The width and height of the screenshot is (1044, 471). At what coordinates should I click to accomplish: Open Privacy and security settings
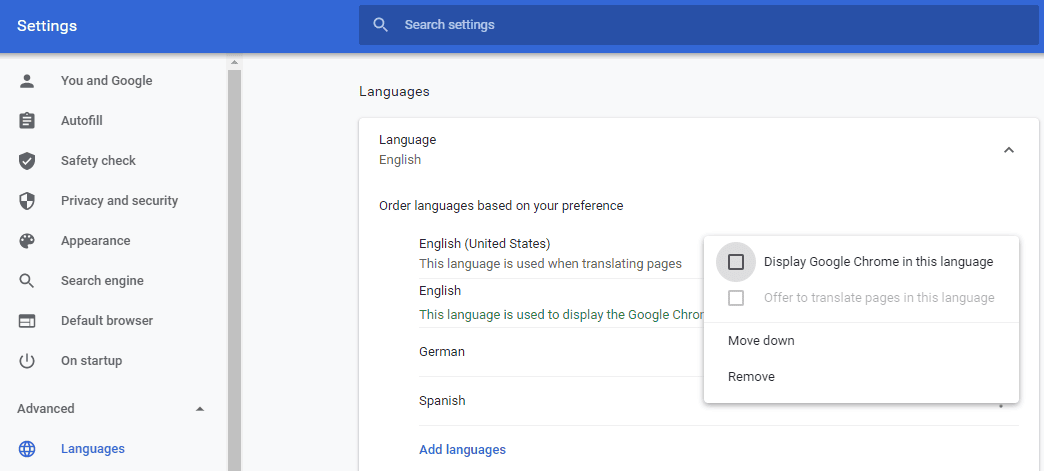point(119,201)
